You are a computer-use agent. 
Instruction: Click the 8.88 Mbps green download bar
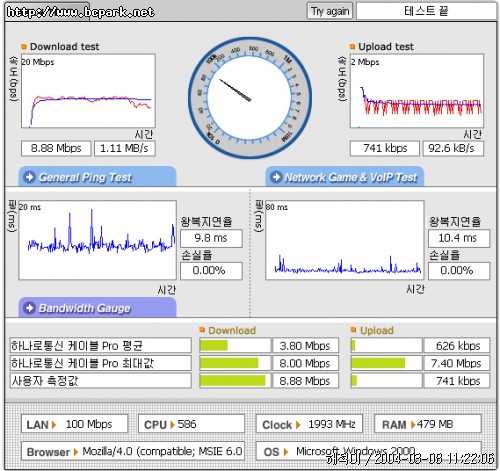233,380
